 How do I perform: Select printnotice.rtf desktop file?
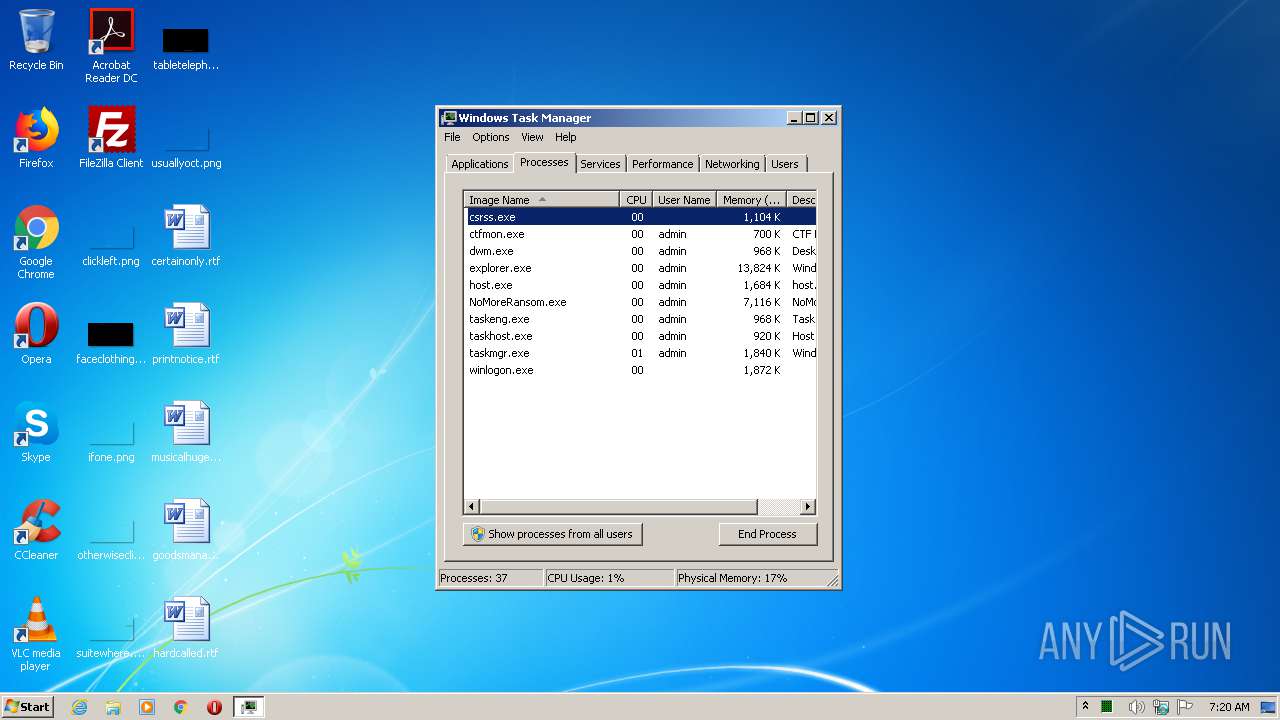click(x=186, y=334)
